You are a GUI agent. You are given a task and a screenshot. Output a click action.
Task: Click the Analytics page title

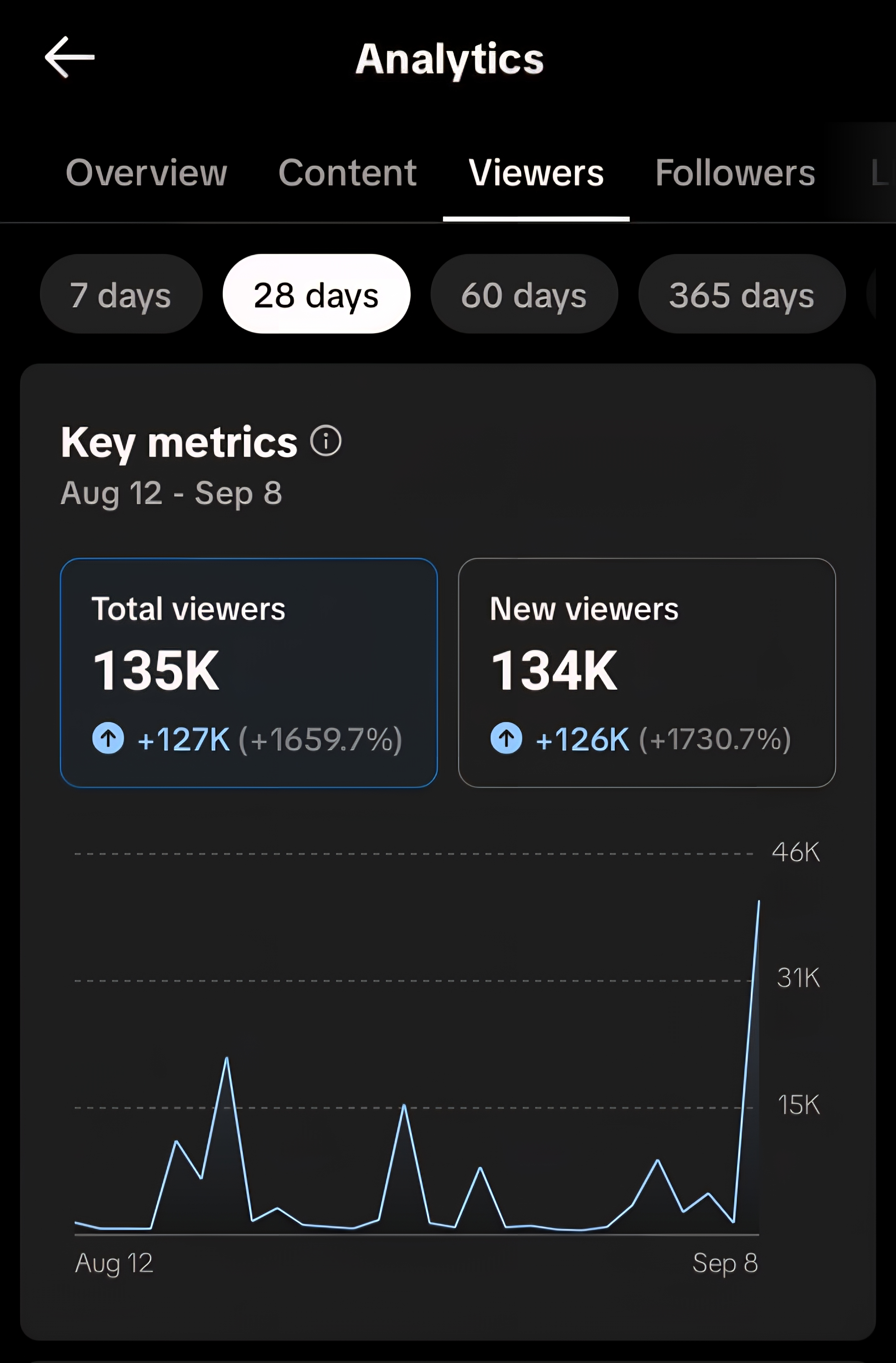tap(450, 59)
